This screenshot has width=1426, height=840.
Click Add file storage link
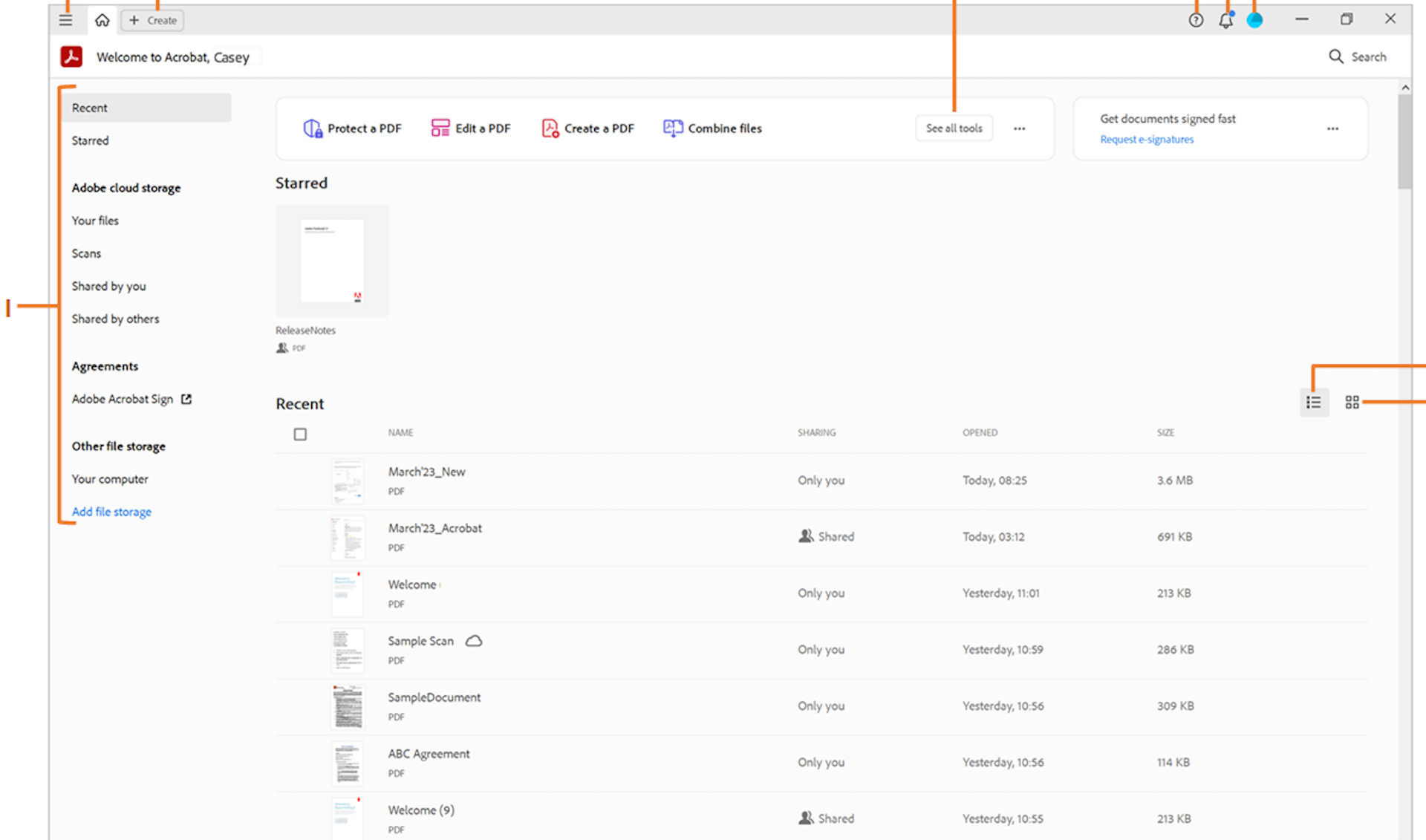point(111,512)
